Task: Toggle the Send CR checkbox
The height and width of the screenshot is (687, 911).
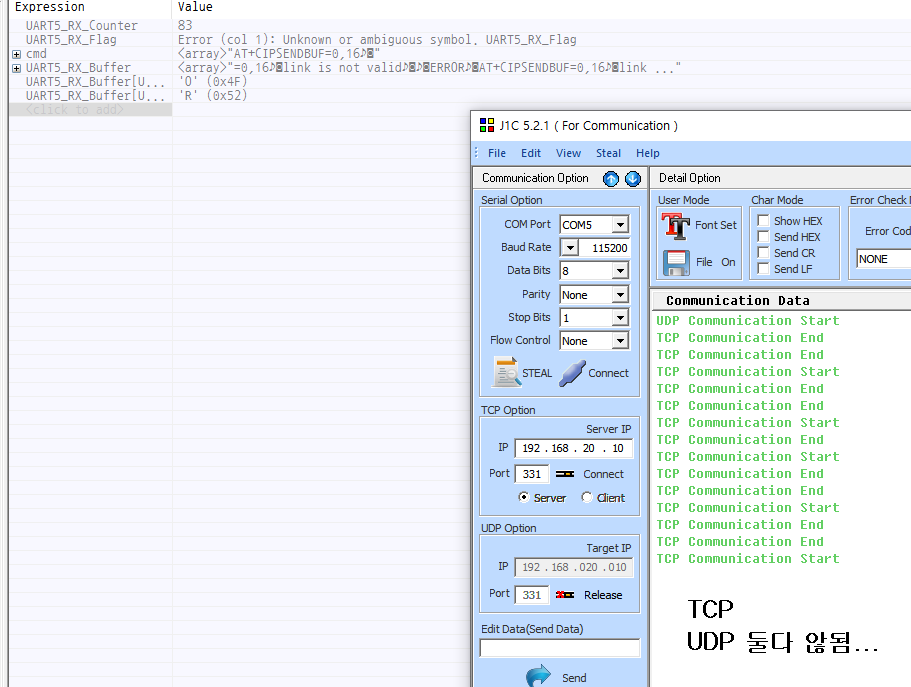Action: pos(763,253)
